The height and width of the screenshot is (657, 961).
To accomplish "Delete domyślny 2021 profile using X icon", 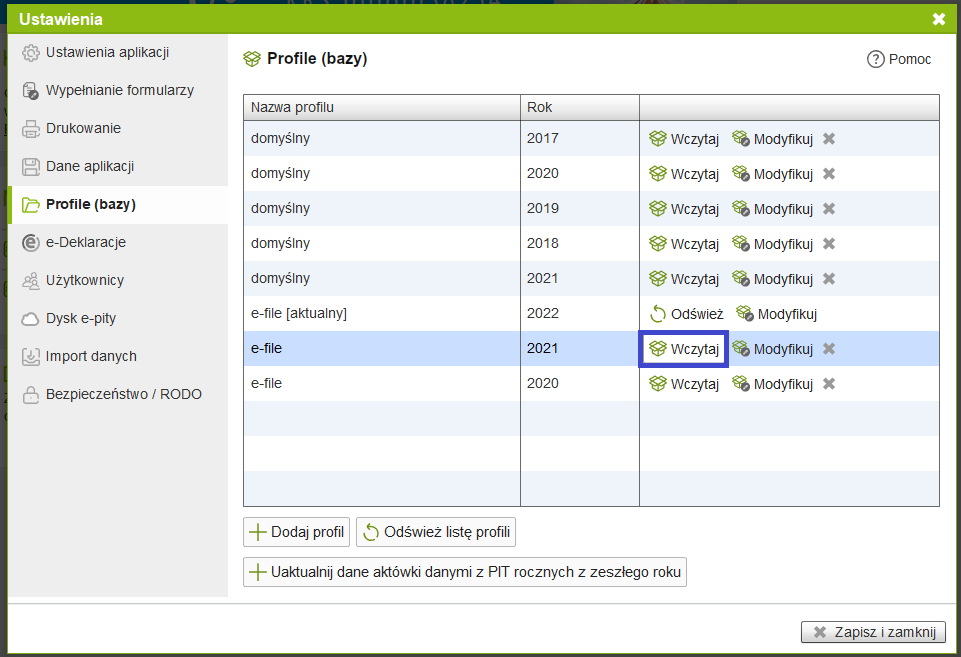I will point(828,279).
